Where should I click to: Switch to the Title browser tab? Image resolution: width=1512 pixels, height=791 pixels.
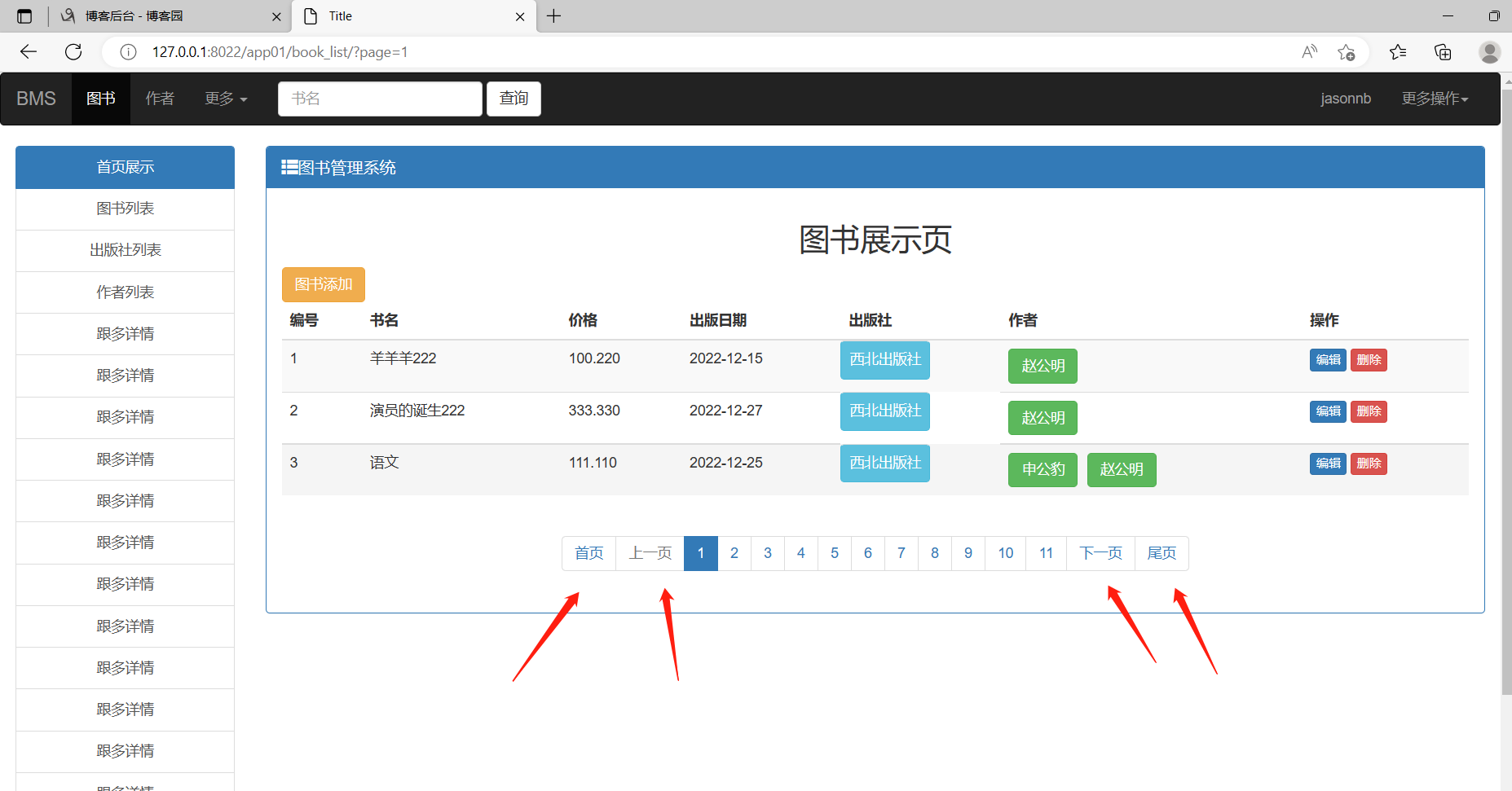[x=415, y=16]
